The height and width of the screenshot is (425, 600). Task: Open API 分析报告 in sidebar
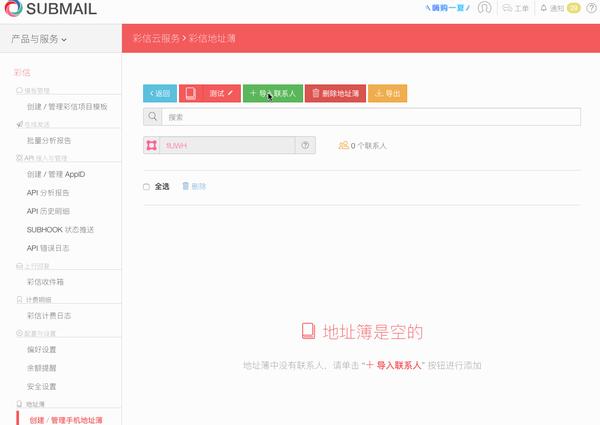coord(48,193)
